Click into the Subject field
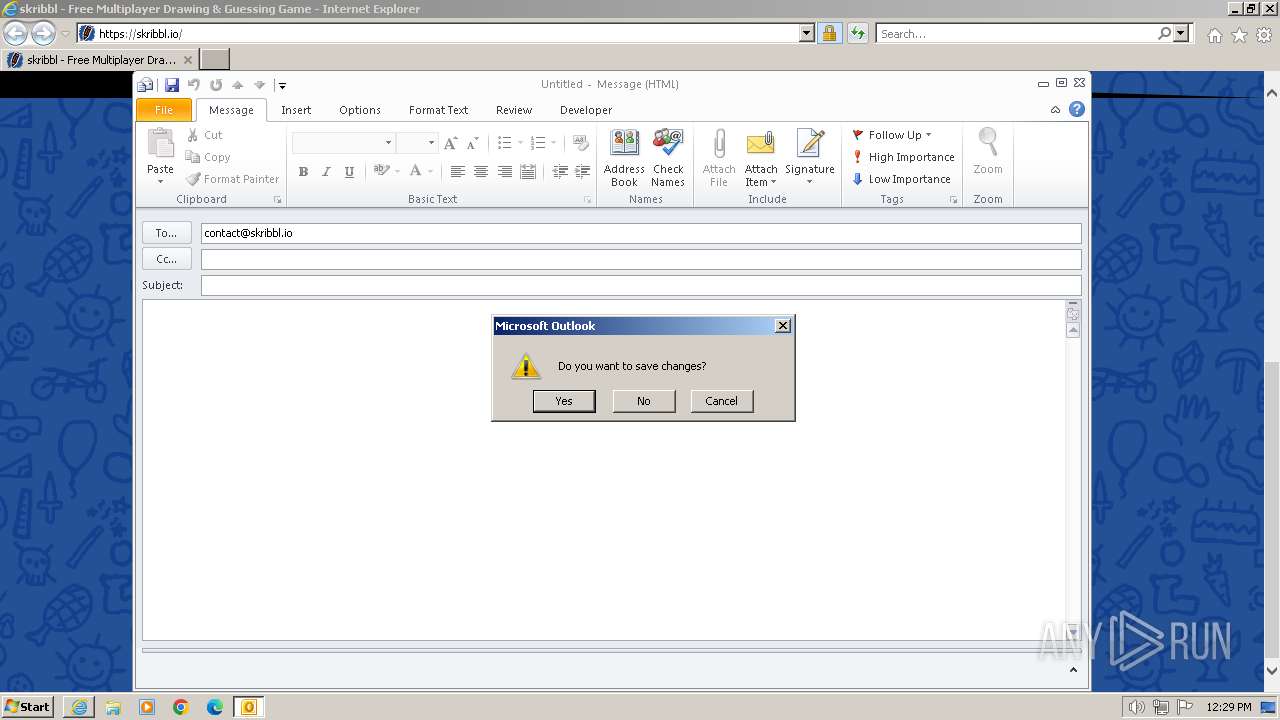This screenshot has width=1280, height=720. (641, 285)
